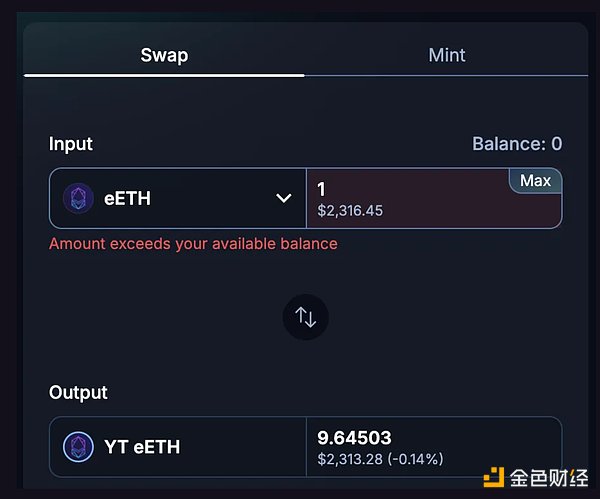
Task: Open the YT eETH output token selector
Action: 177,447
